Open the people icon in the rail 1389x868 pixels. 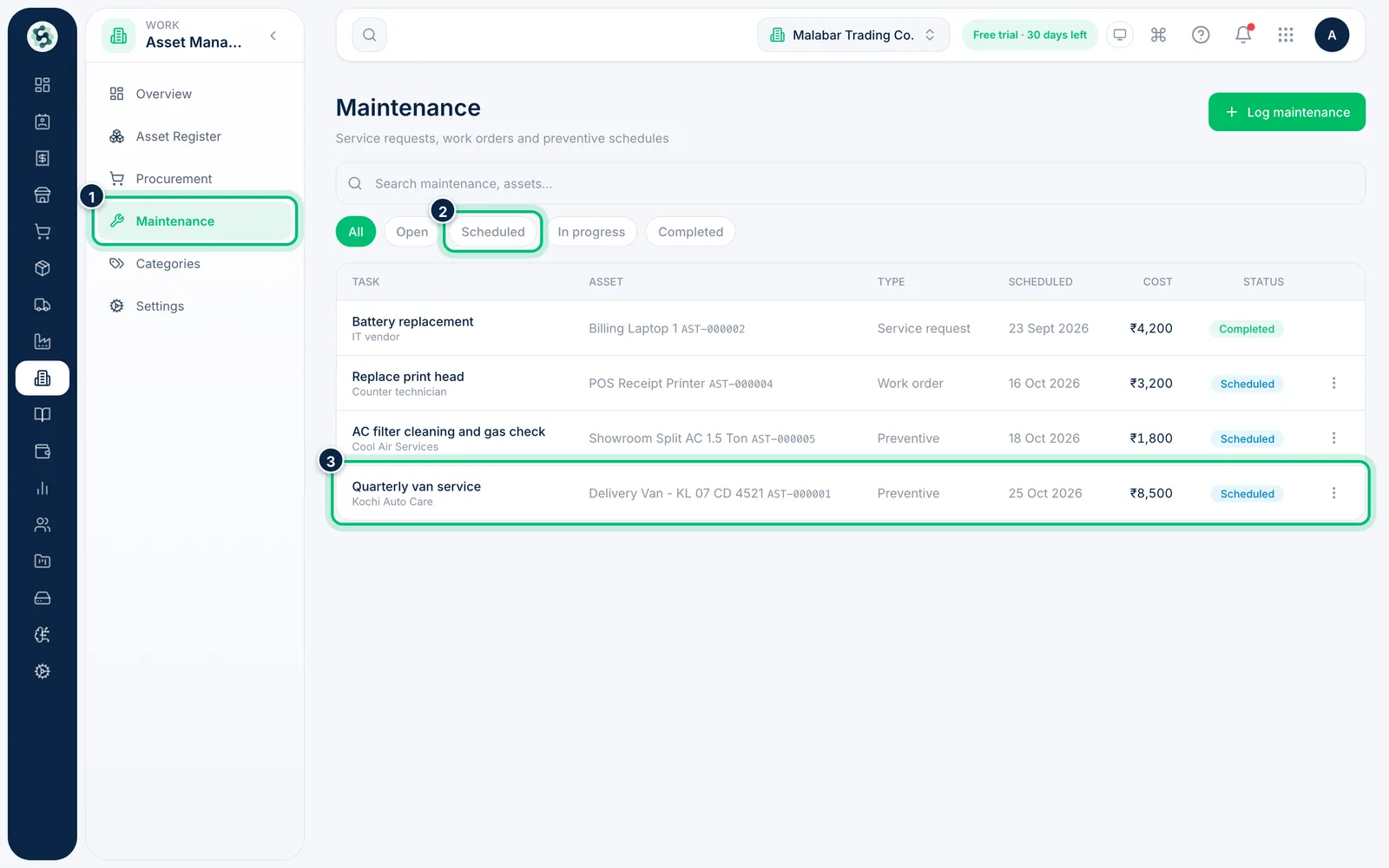pos(42,524)
